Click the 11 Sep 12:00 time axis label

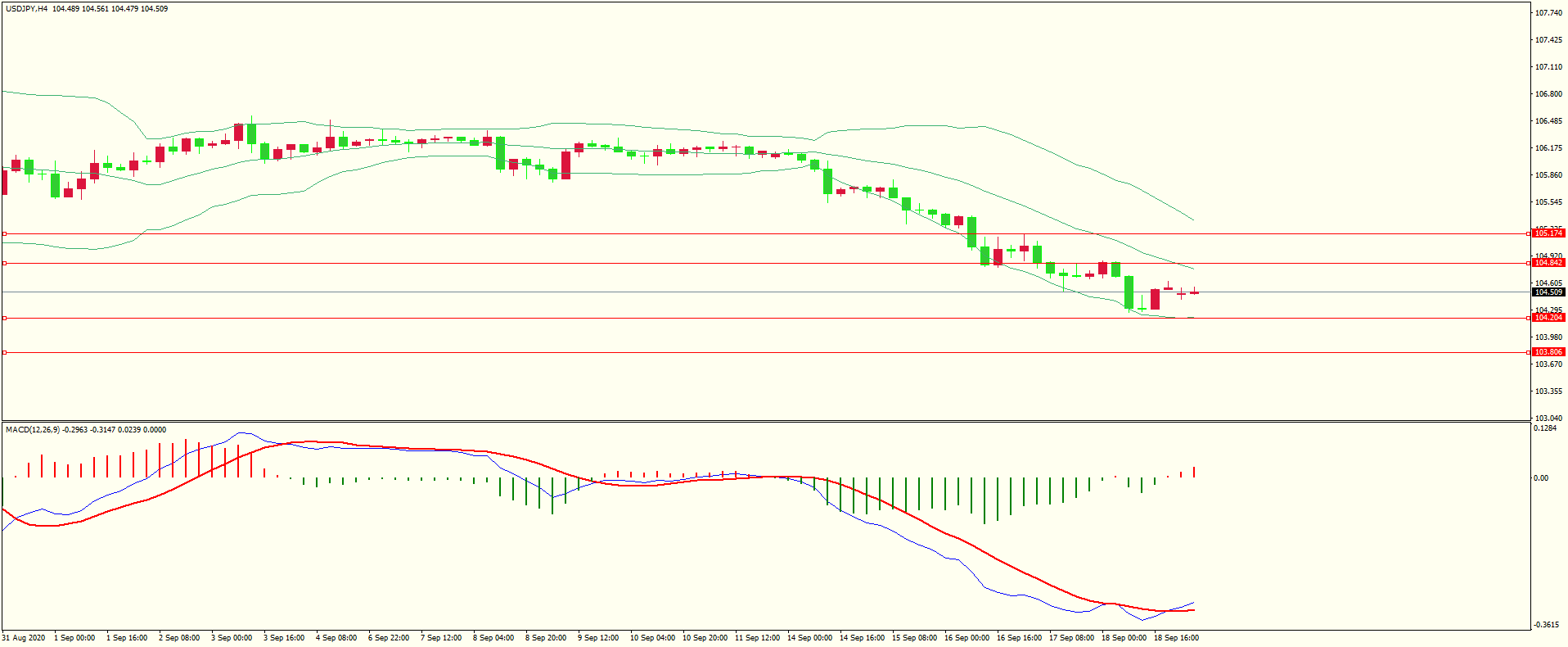pyautogui.click(x=758, y=638)
